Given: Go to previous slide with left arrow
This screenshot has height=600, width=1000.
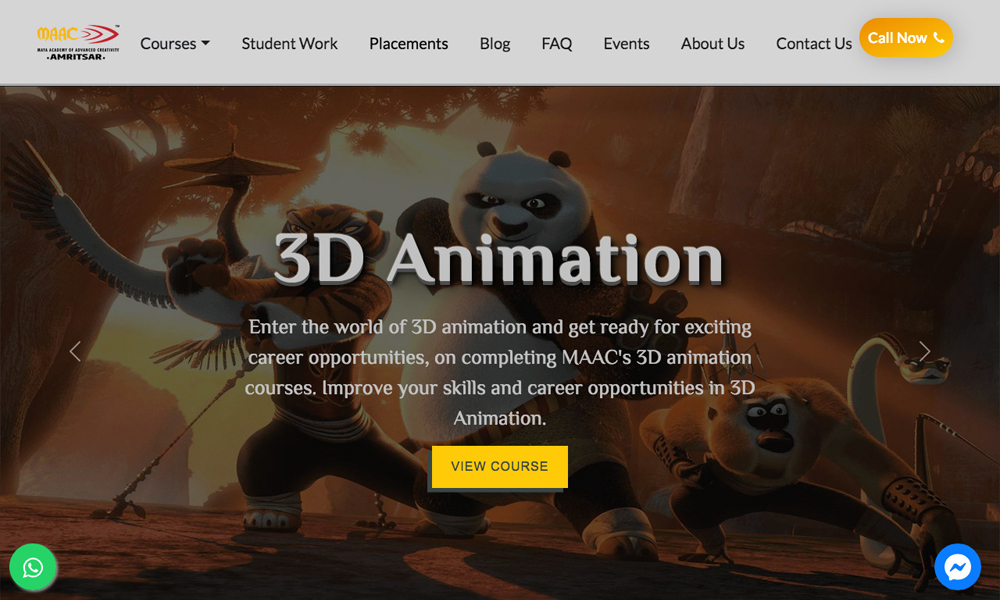Looking at the screenshot, I should click(x=75, y=351).
